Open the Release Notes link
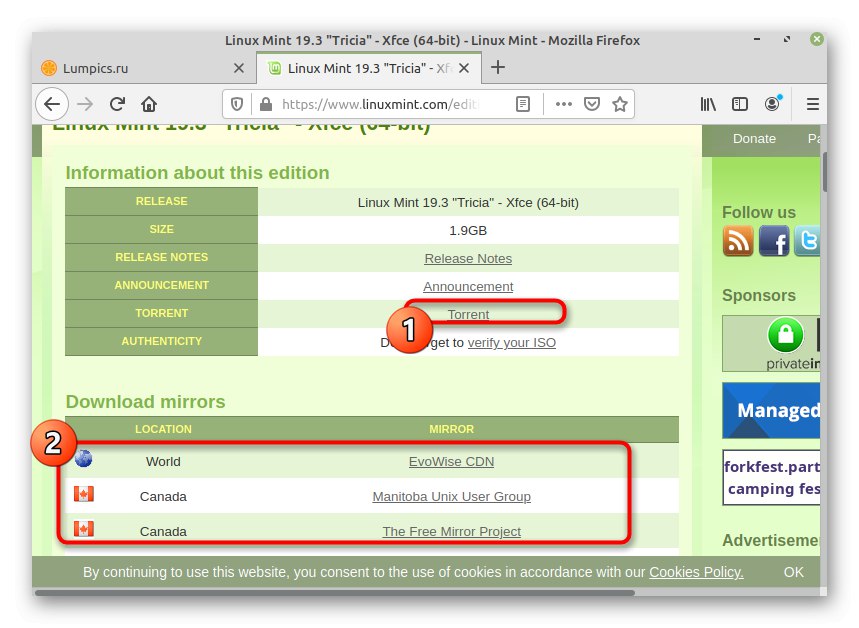Image resolution: width=859 pixels, height=628 pixels. pos(468,259)
